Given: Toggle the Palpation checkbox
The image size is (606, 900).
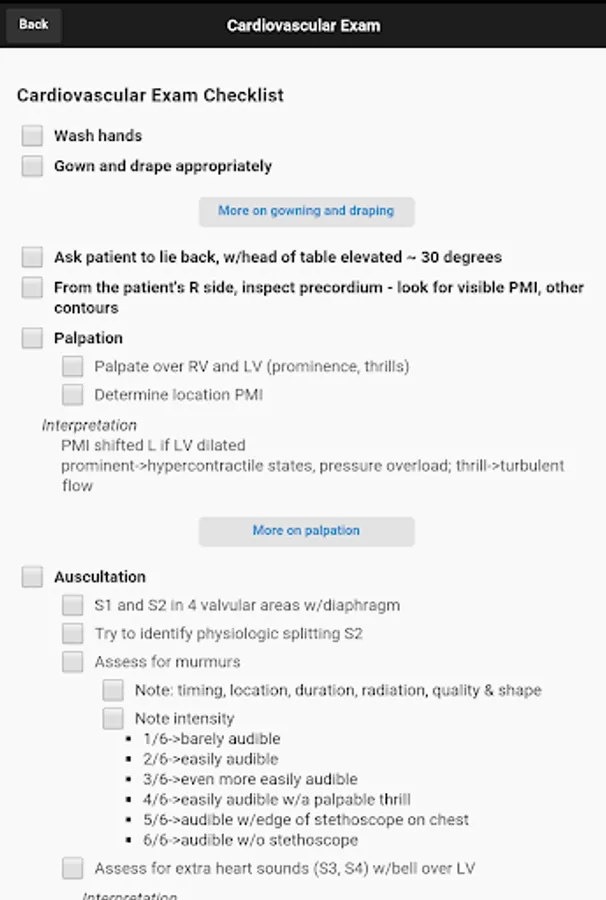Looking at the screenshot, I should point(33,338).
